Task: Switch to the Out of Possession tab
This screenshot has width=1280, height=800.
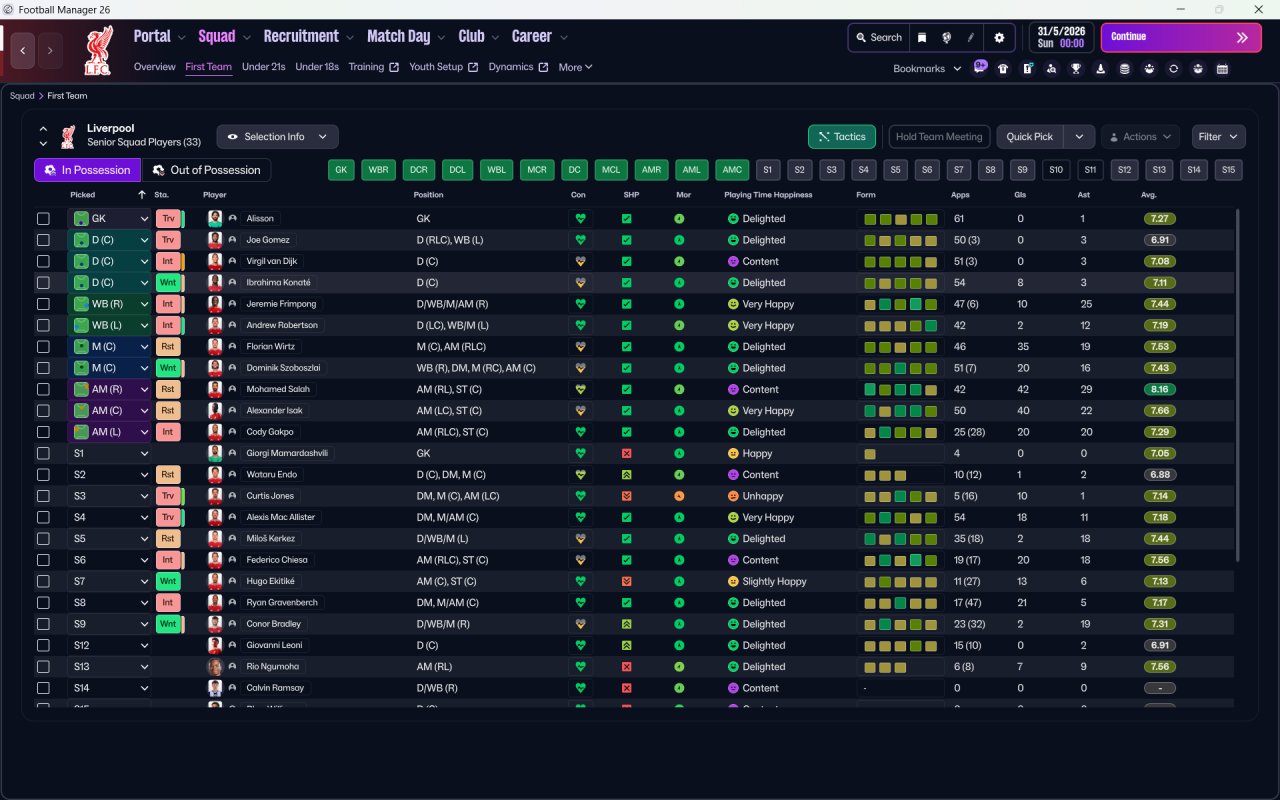Action: tap(206, 170)
